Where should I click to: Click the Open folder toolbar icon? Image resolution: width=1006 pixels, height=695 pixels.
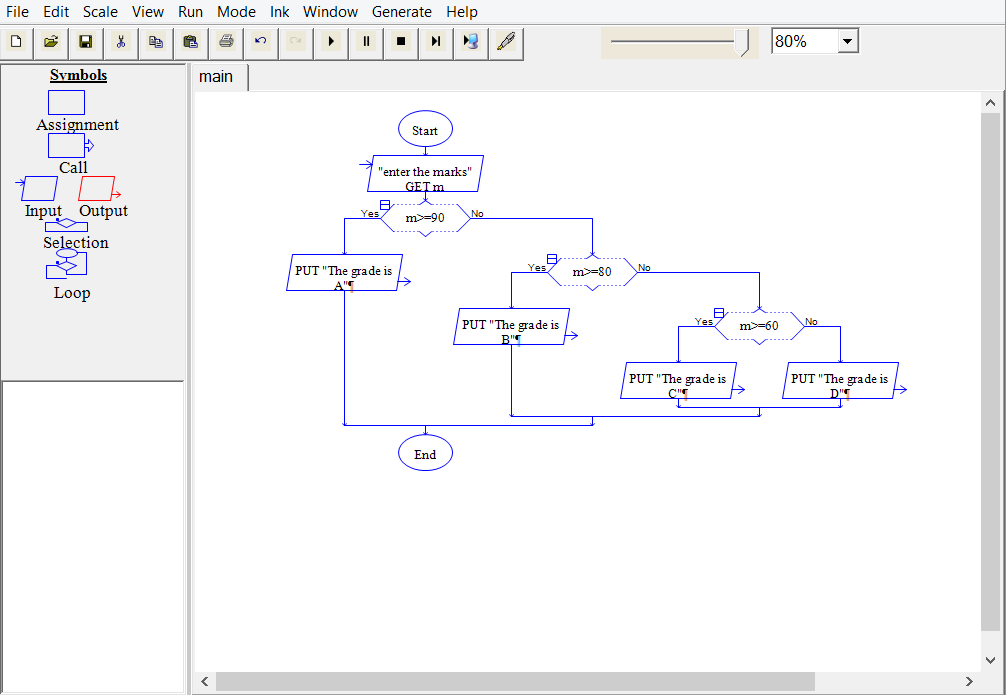coord(50,42)
